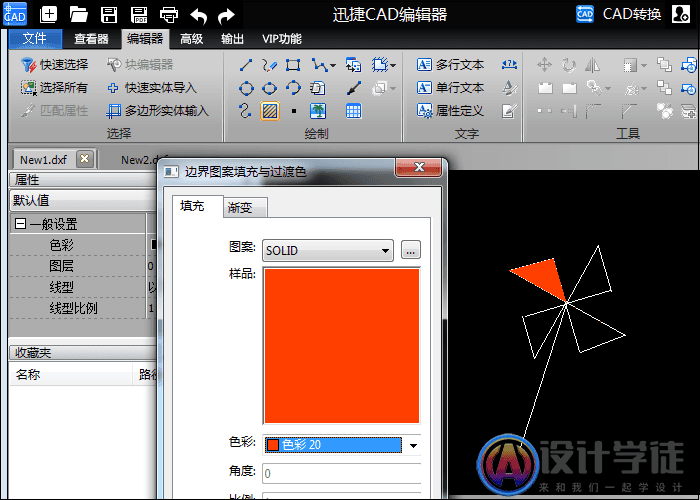This screenshot has width=700, height=500.
Task: Collapse the 一般设置 section
Action: point(20,223)
